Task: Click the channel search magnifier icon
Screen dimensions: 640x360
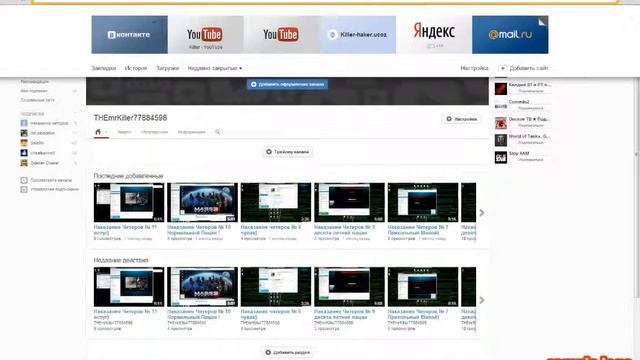Action: [218, 132]
